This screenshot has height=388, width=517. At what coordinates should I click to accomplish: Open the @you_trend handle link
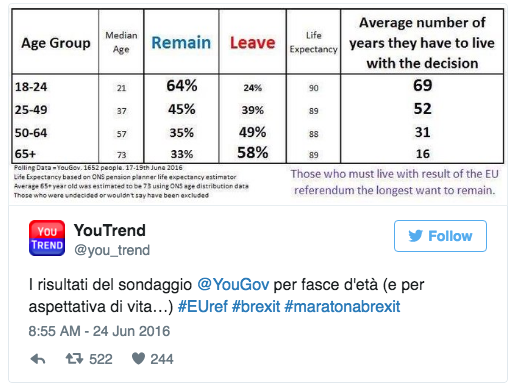[x=112, y=250]
